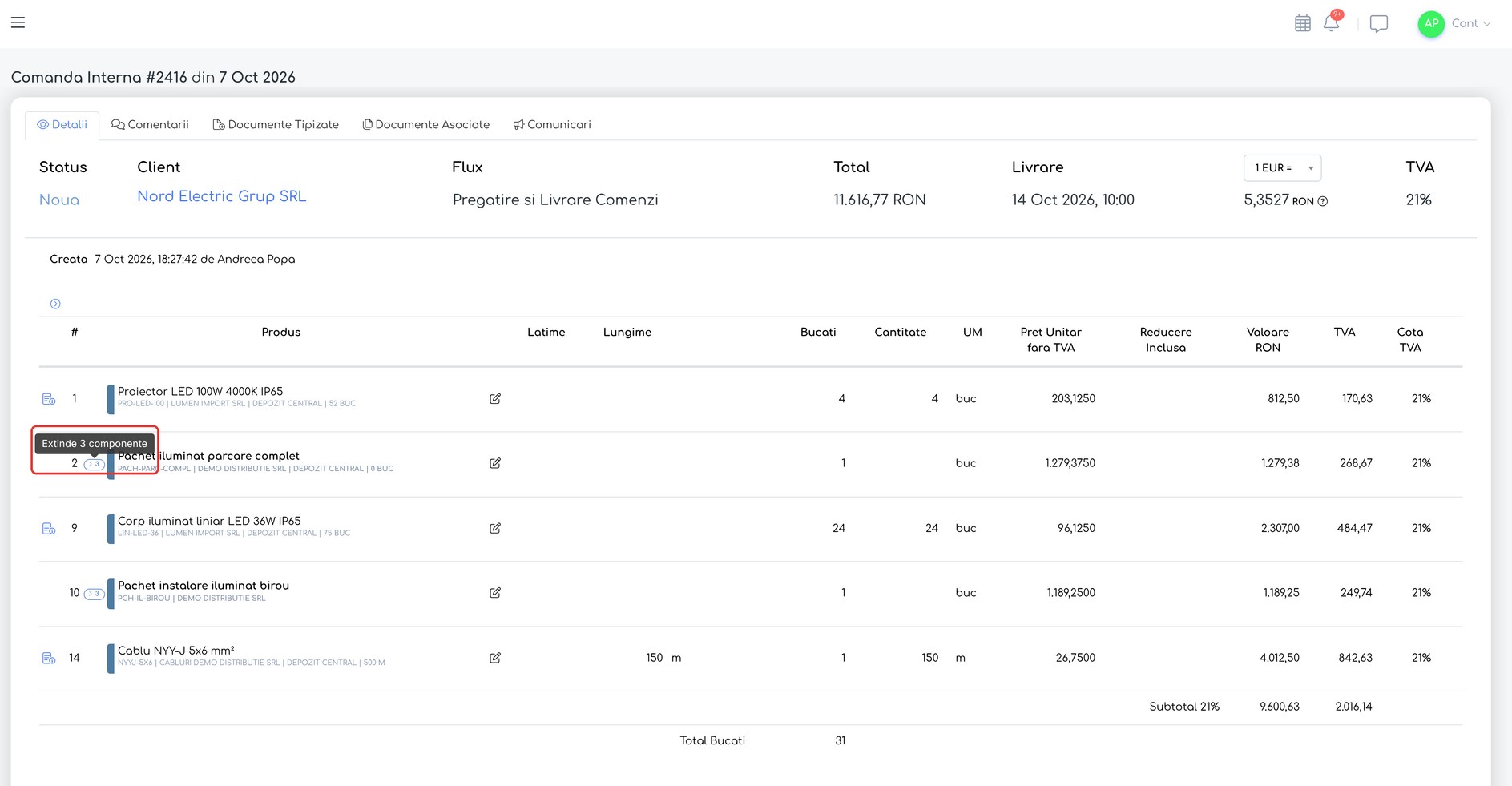Click the Reducere Inclusa column header
The image size is (1512, 786).
tap(1166, 340)
